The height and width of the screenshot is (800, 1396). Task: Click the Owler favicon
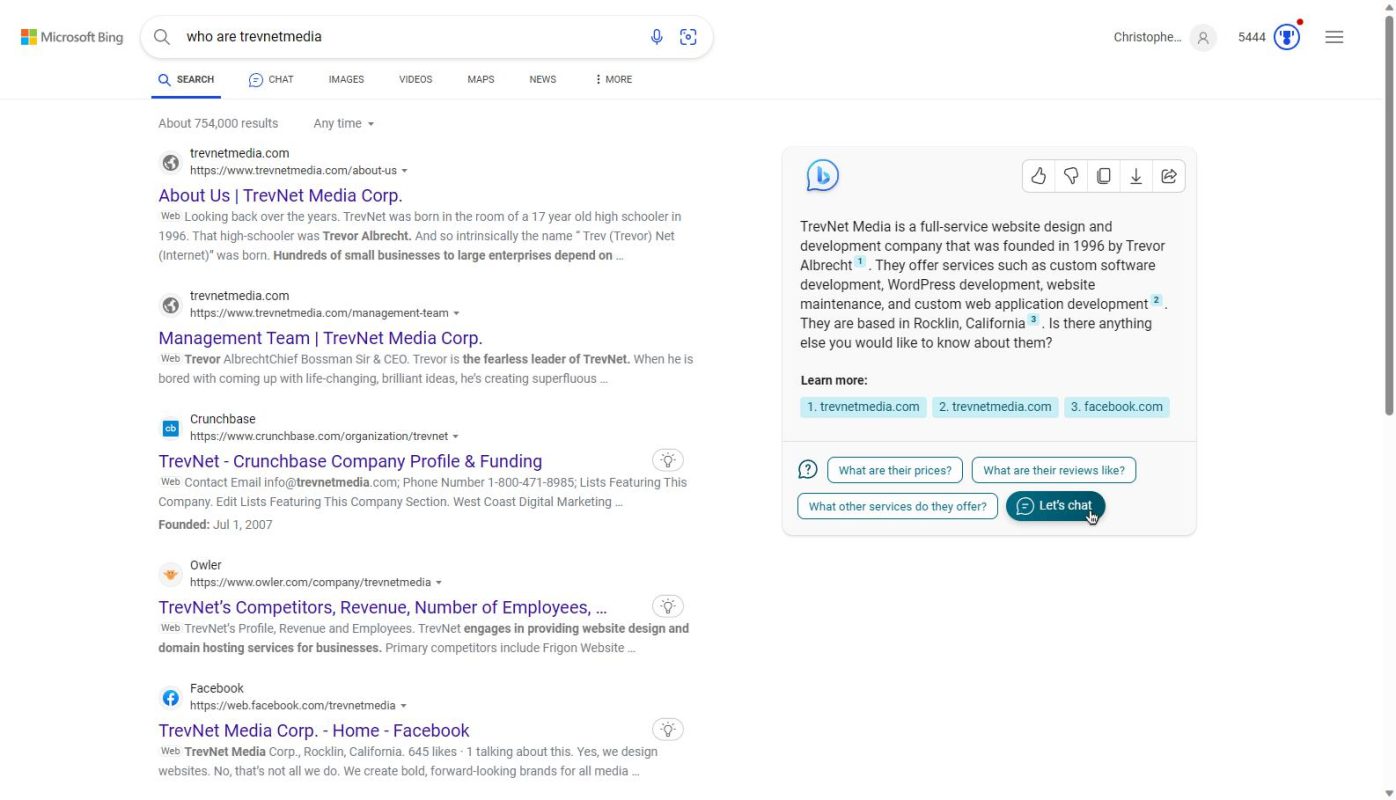tap(171, 574)
